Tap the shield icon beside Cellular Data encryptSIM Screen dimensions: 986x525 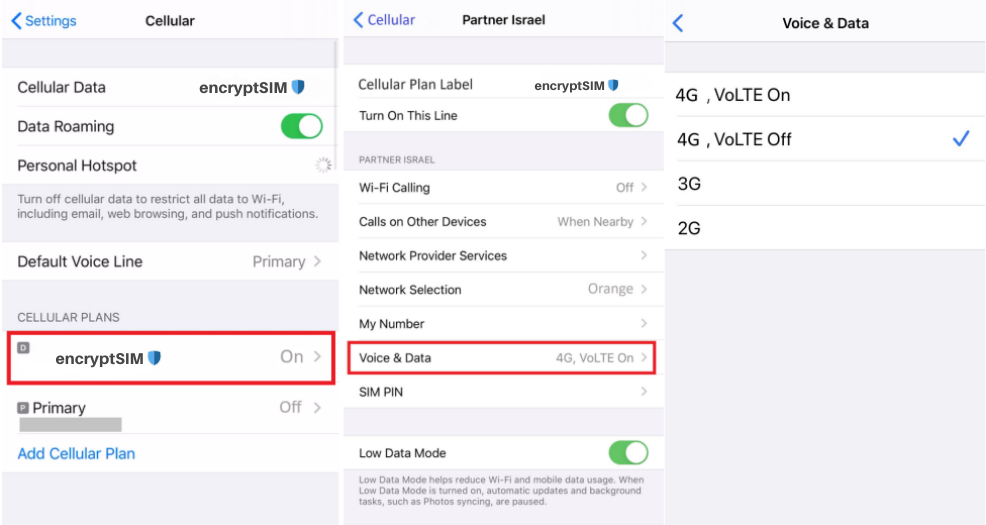[298, 87]
